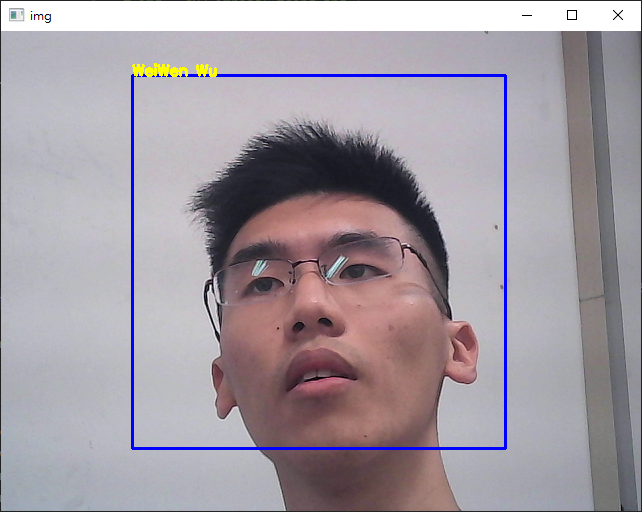Click the left edge of blue box
Screen dimensions: 642x512
133,260
